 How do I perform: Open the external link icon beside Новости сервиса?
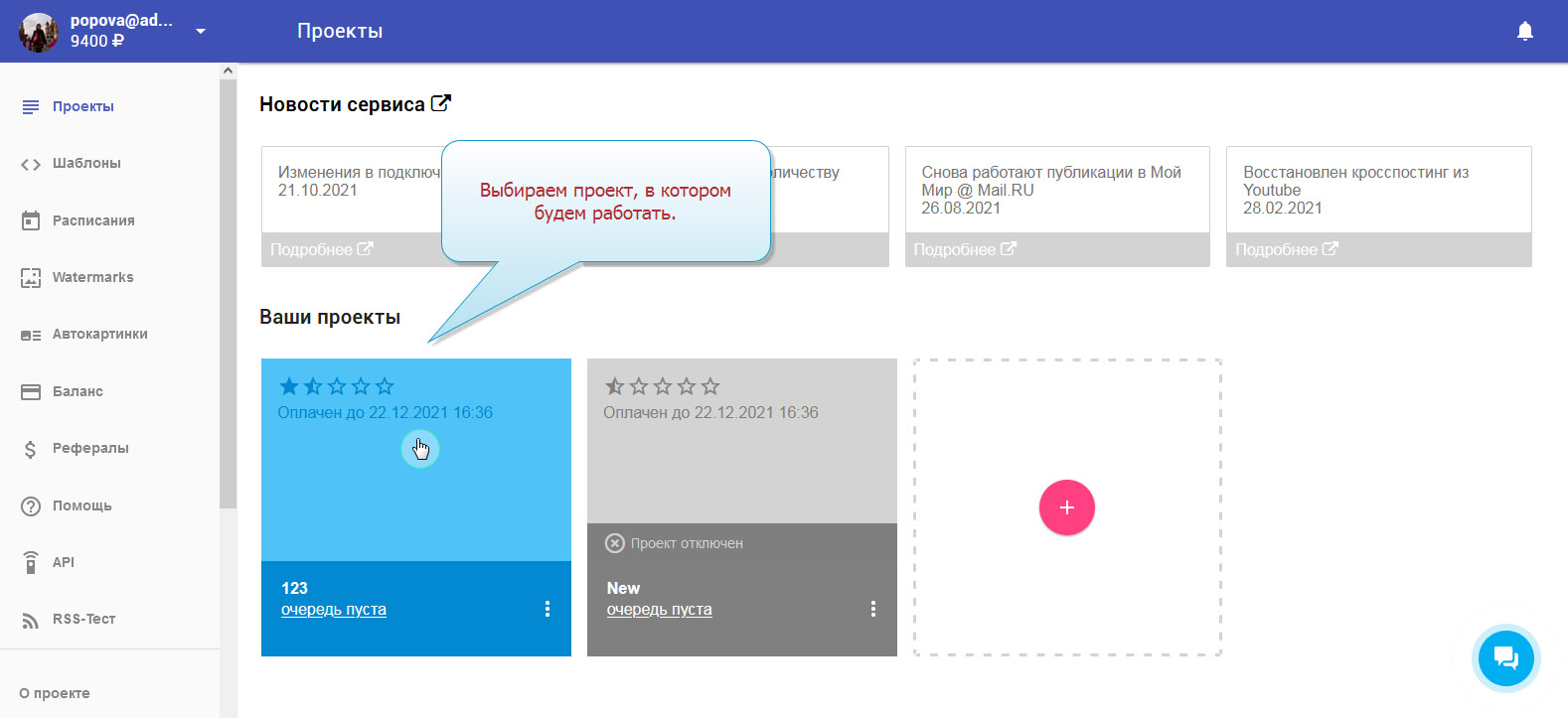pos(441,103)
